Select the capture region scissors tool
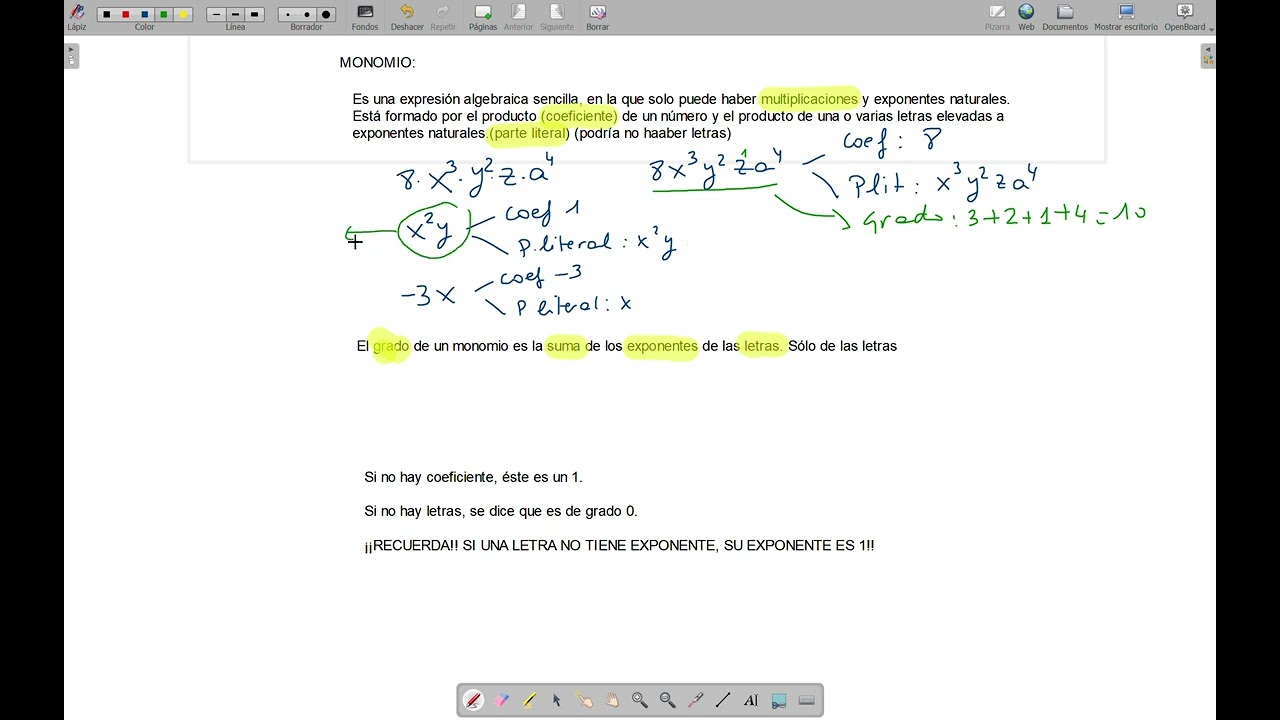Image resolution: width=1280 pixels, height=720 pixels. (779, 701)
